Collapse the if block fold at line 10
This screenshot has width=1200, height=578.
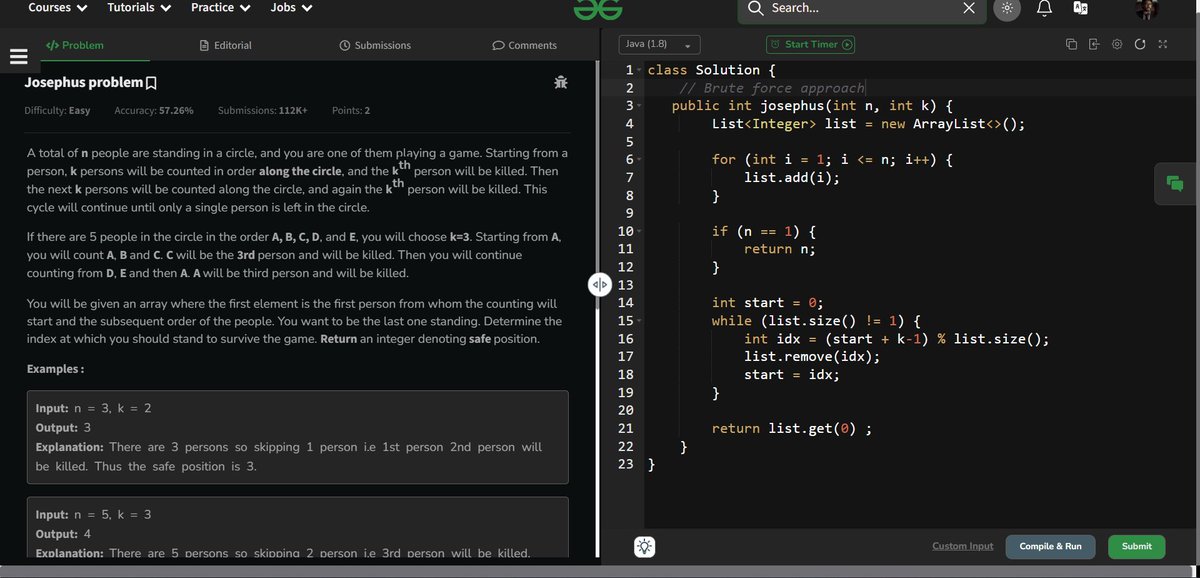640,232
